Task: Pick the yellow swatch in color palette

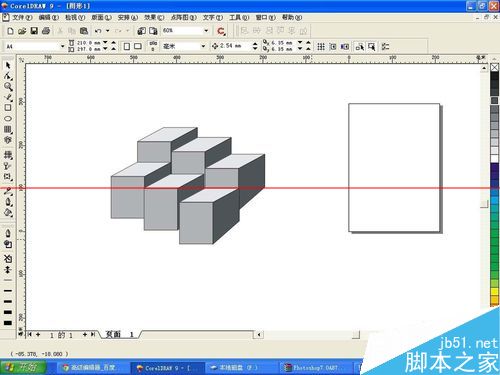Action: (x=494, y=292)
